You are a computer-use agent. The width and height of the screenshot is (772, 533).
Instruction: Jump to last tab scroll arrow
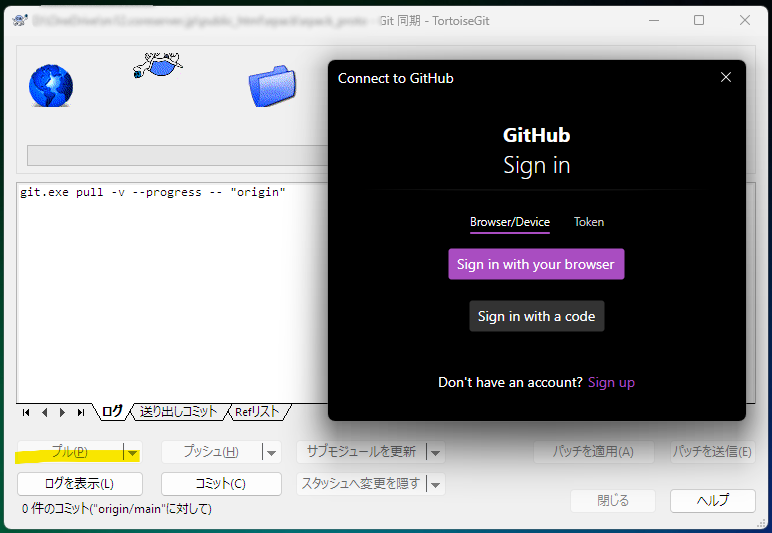point(81,412)
